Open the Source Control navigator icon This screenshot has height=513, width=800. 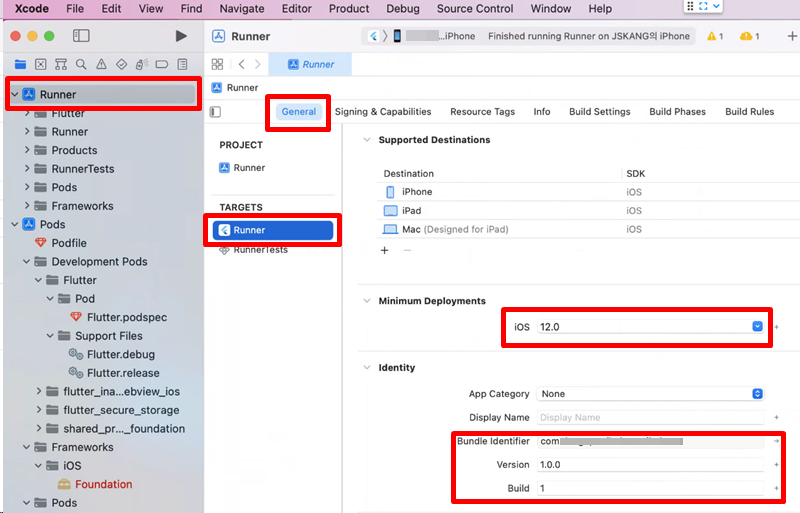tap(41, 64)
